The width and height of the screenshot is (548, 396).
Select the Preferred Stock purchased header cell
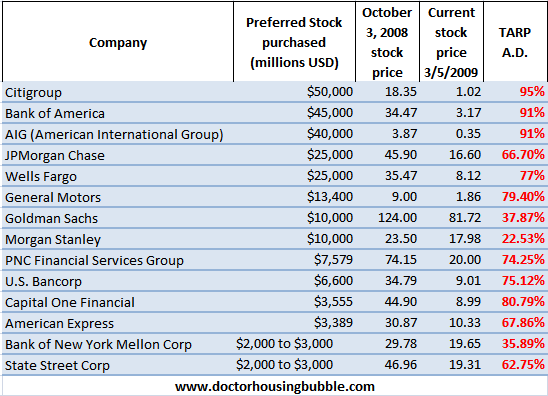pos(294,42)
